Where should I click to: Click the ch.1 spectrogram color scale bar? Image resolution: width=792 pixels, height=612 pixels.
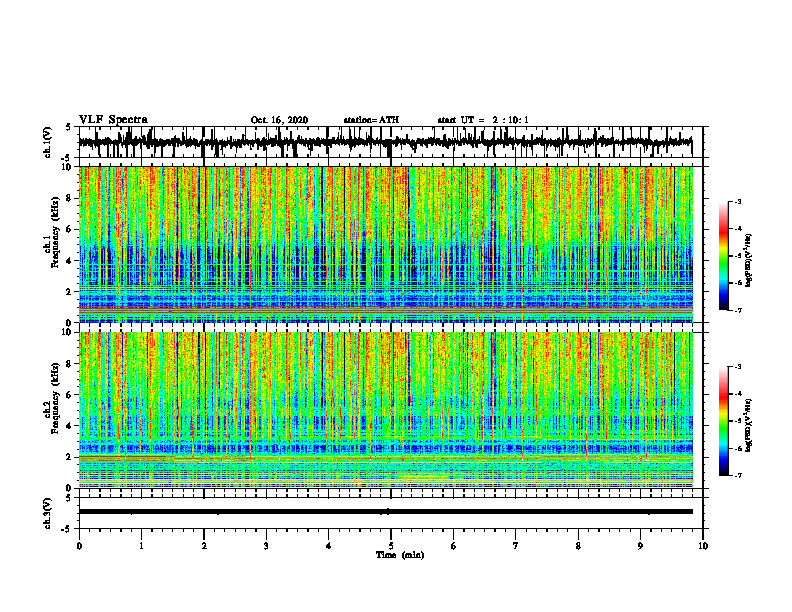tap(724, 256)
